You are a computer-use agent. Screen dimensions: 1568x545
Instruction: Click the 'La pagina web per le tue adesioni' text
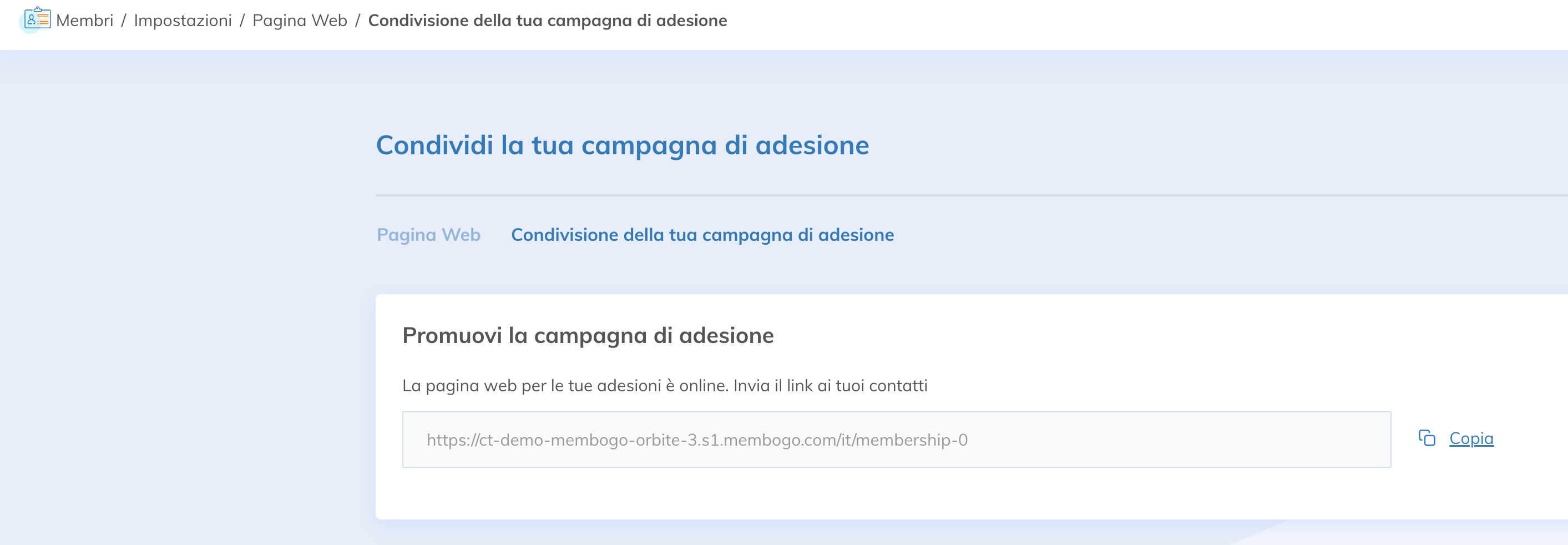coord(664,386)
